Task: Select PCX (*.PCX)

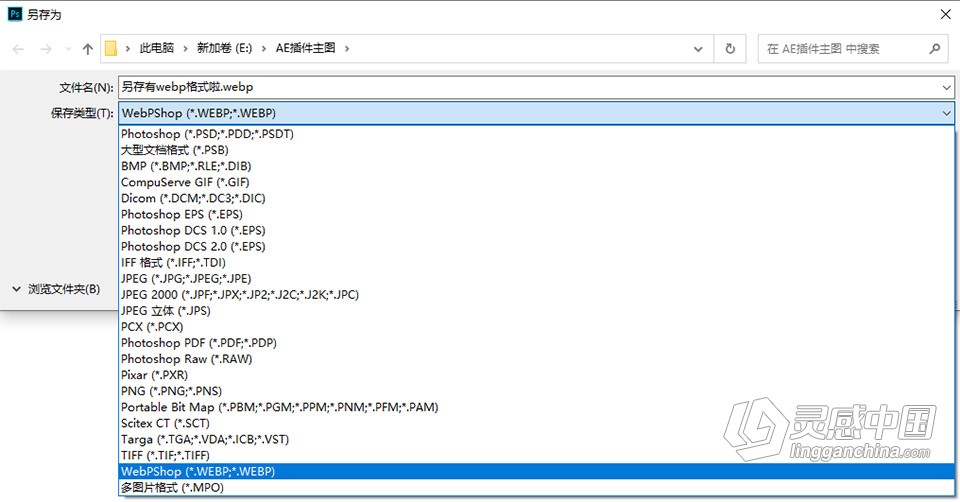Action: [x=536, y=326]
